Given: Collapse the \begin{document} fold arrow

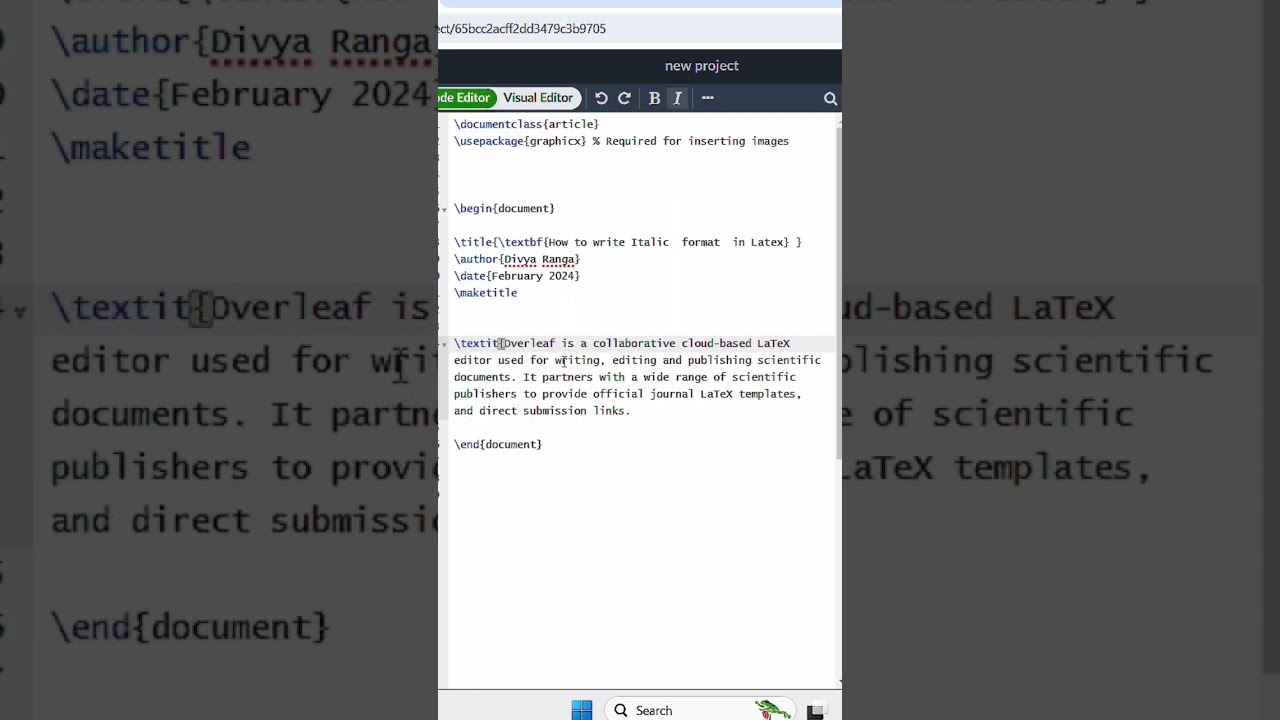Looking at the screenshot, I should click(444, 209).
